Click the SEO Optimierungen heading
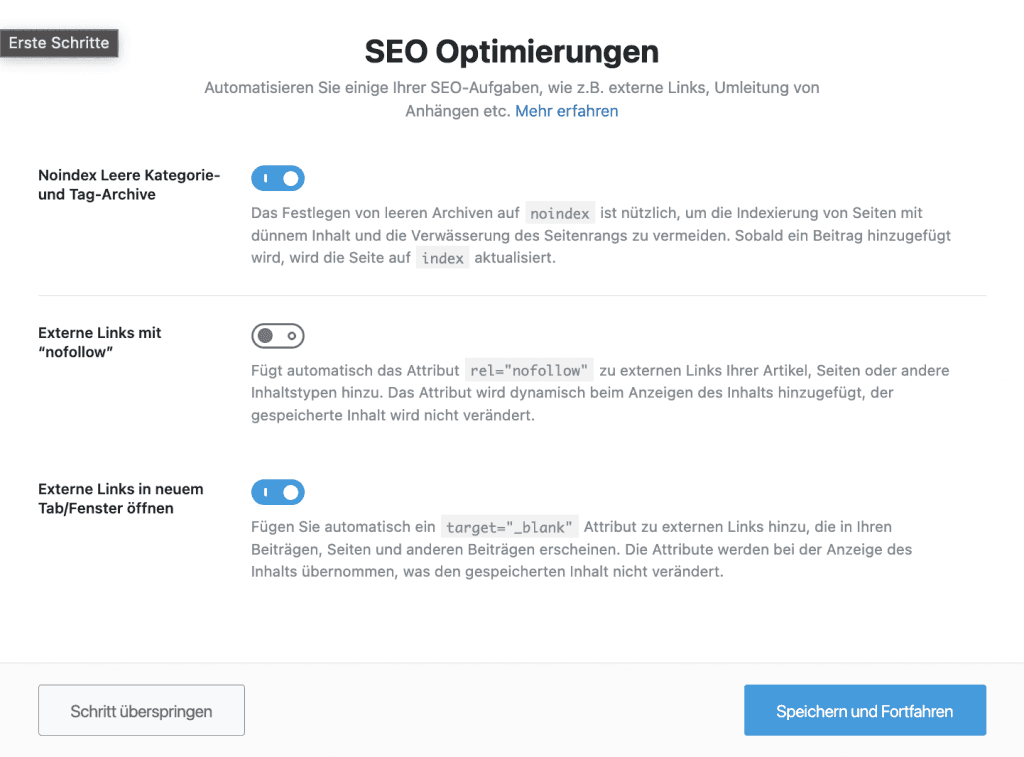The height and width of the screenshot is (757, 1024). click(511, 52)
